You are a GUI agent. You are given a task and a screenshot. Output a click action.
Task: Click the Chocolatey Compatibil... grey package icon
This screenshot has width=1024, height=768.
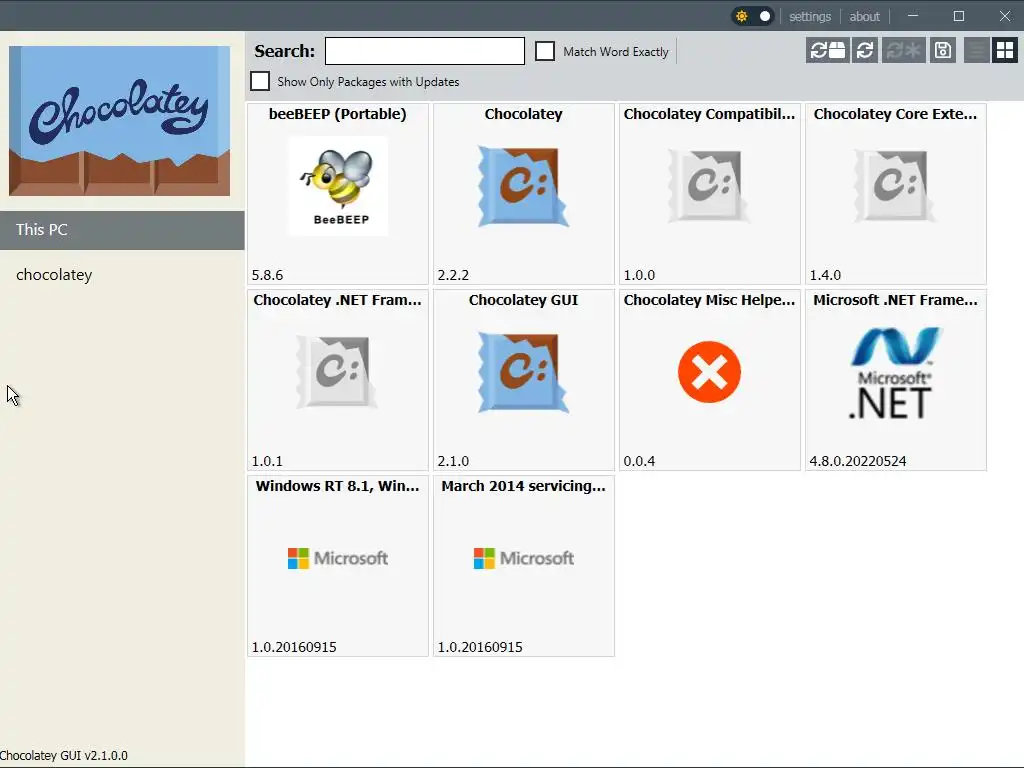pos(709,186)
